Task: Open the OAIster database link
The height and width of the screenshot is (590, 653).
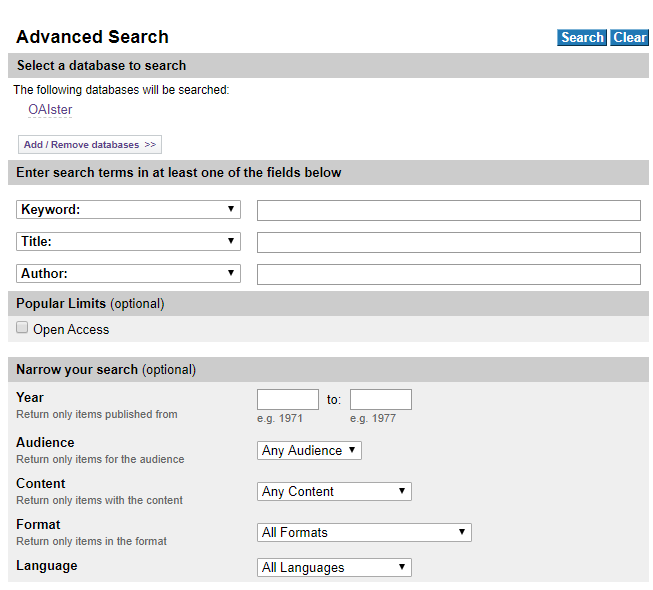Action: [50, 110]
